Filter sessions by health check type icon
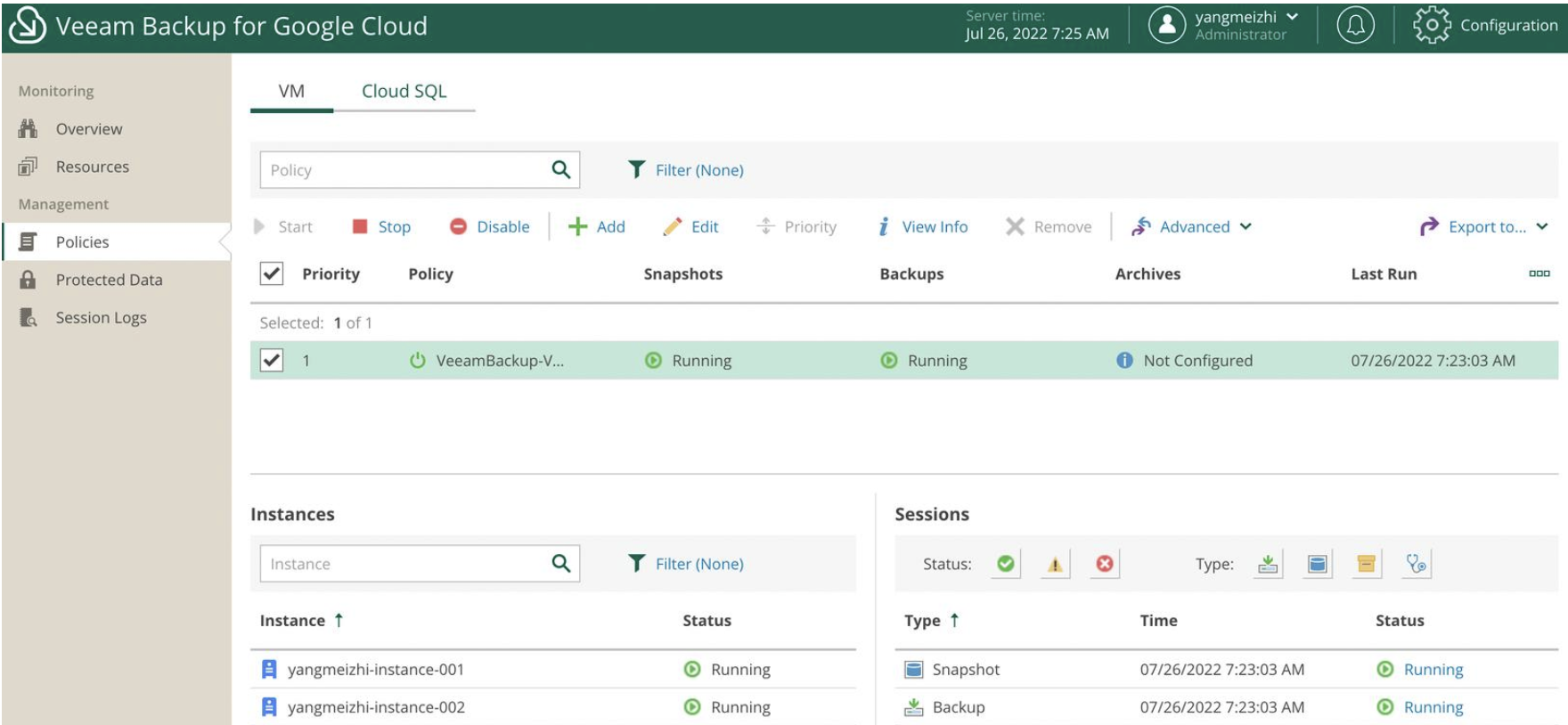This screenshot has height=725, width=1568. click(x=1416, y=564)
